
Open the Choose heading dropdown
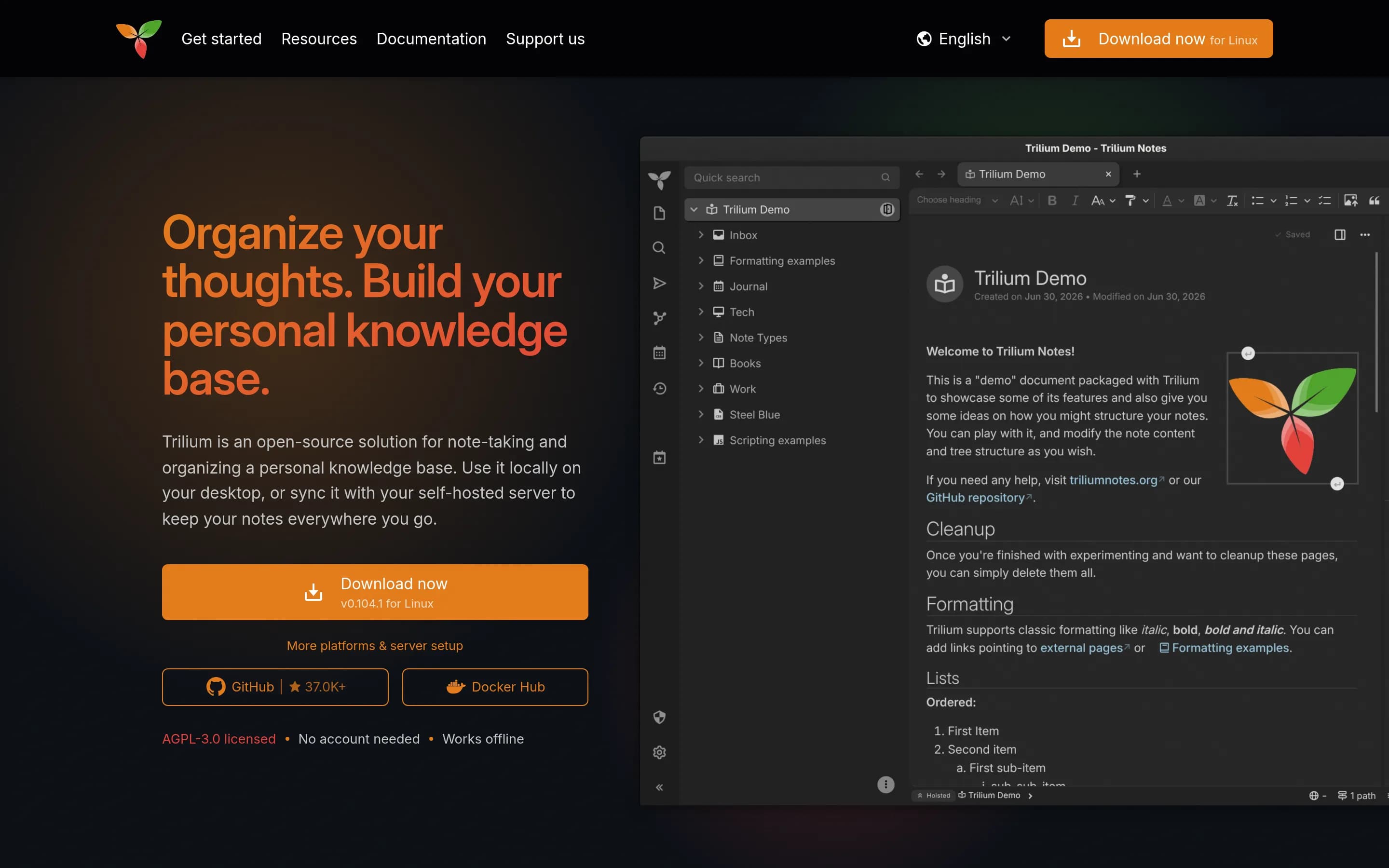[957, 200]
